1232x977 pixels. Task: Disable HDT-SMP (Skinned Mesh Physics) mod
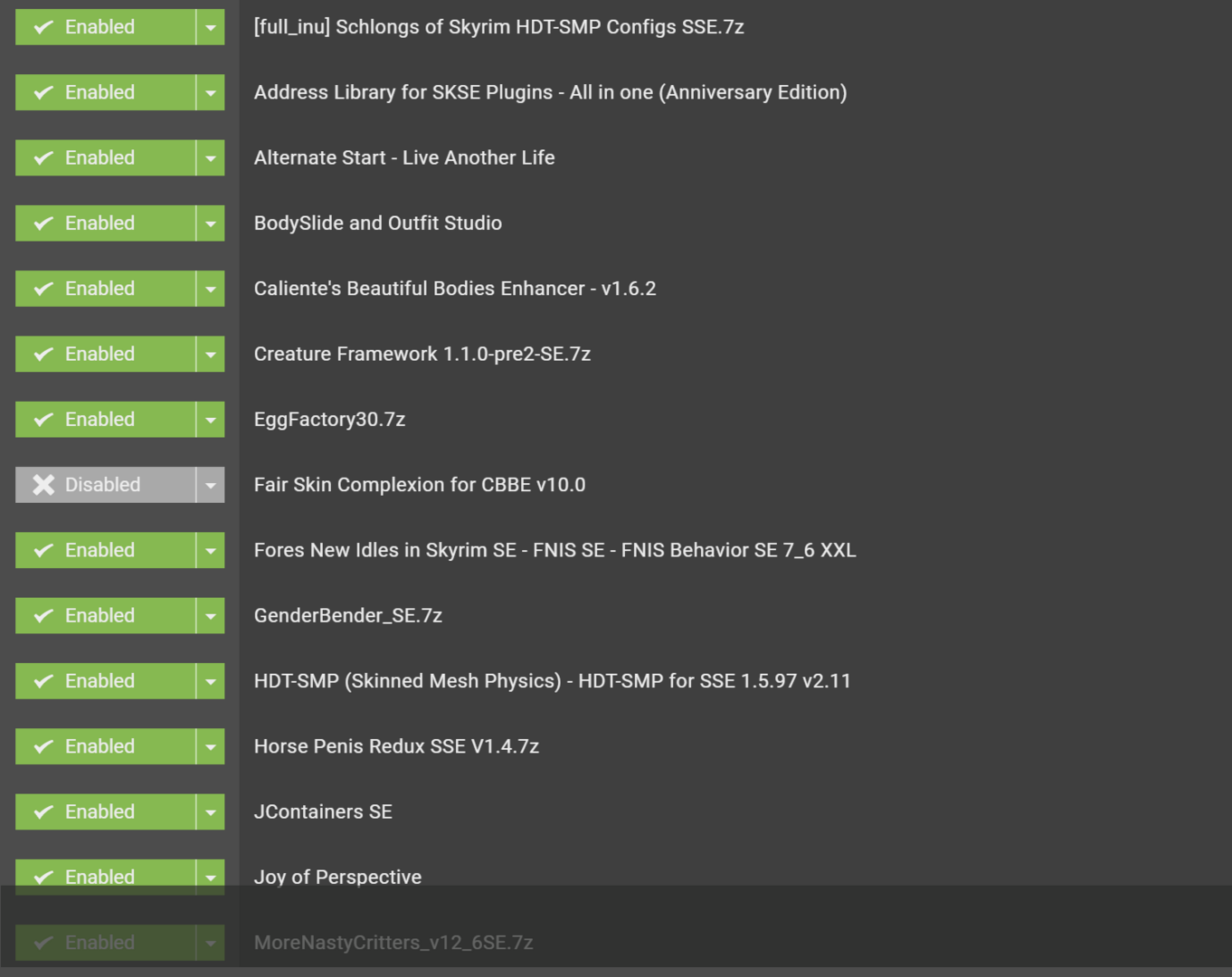(105, 681)
